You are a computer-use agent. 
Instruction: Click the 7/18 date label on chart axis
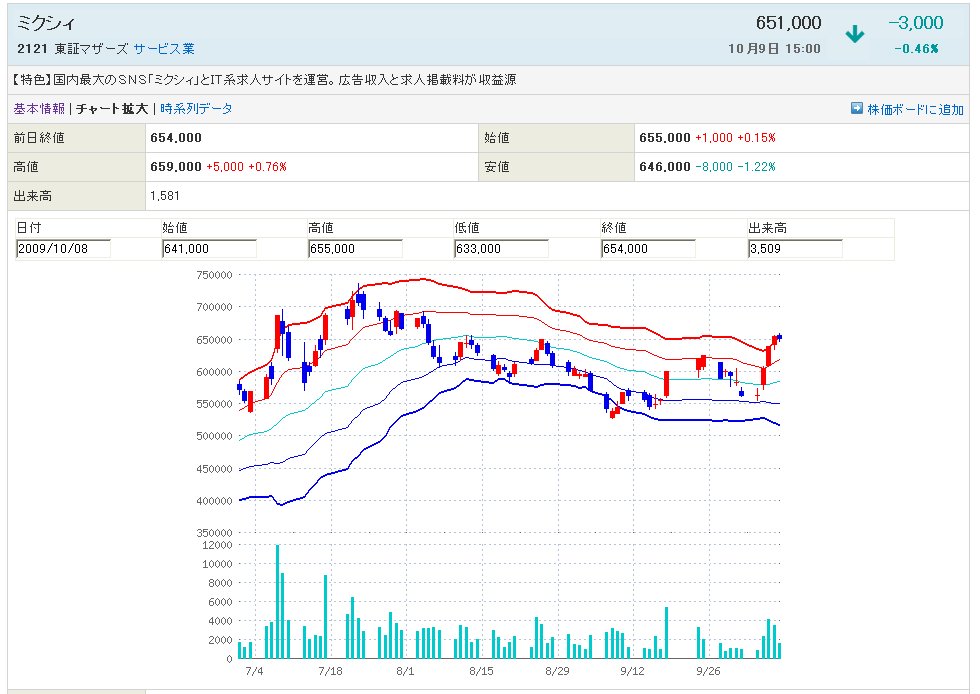click(x=330, y=671)
